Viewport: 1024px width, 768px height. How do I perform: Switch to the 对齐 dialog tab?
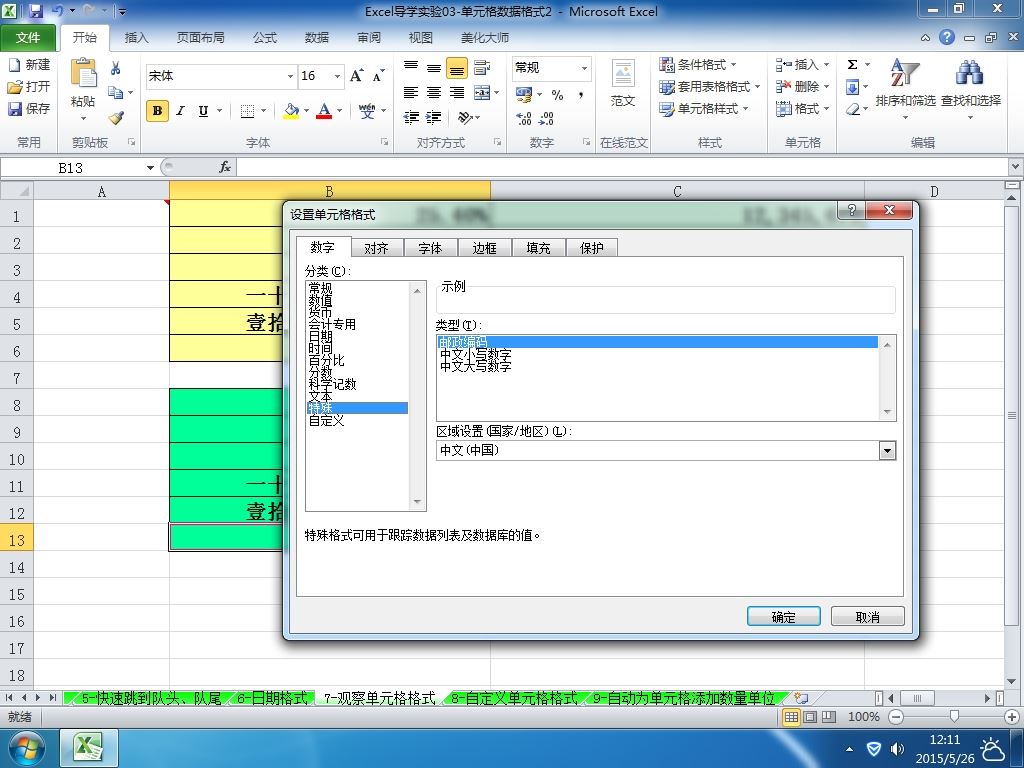click(x=376, y=248)
